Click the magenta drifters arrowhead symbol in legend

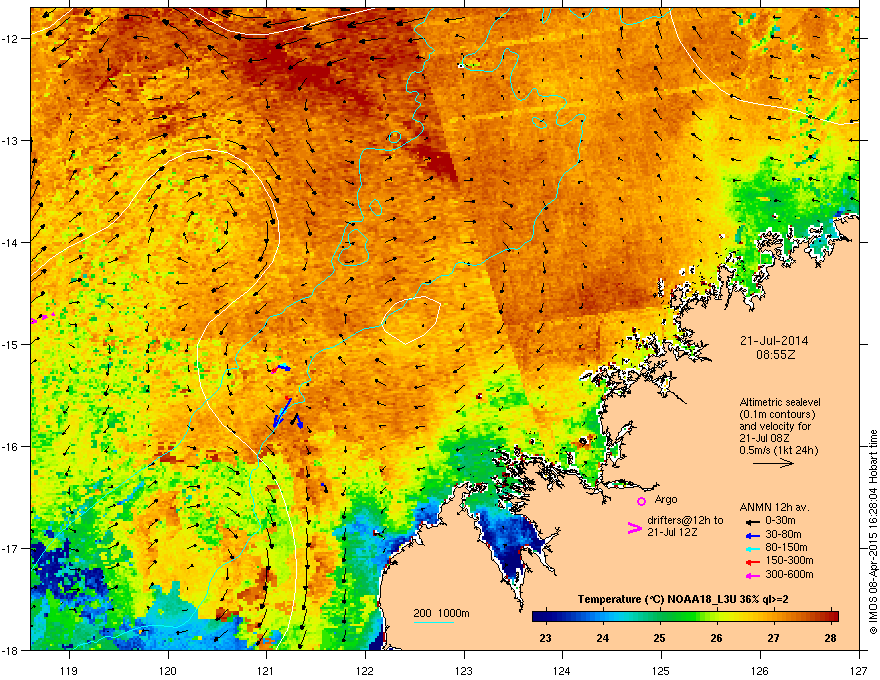coord(634,527)
